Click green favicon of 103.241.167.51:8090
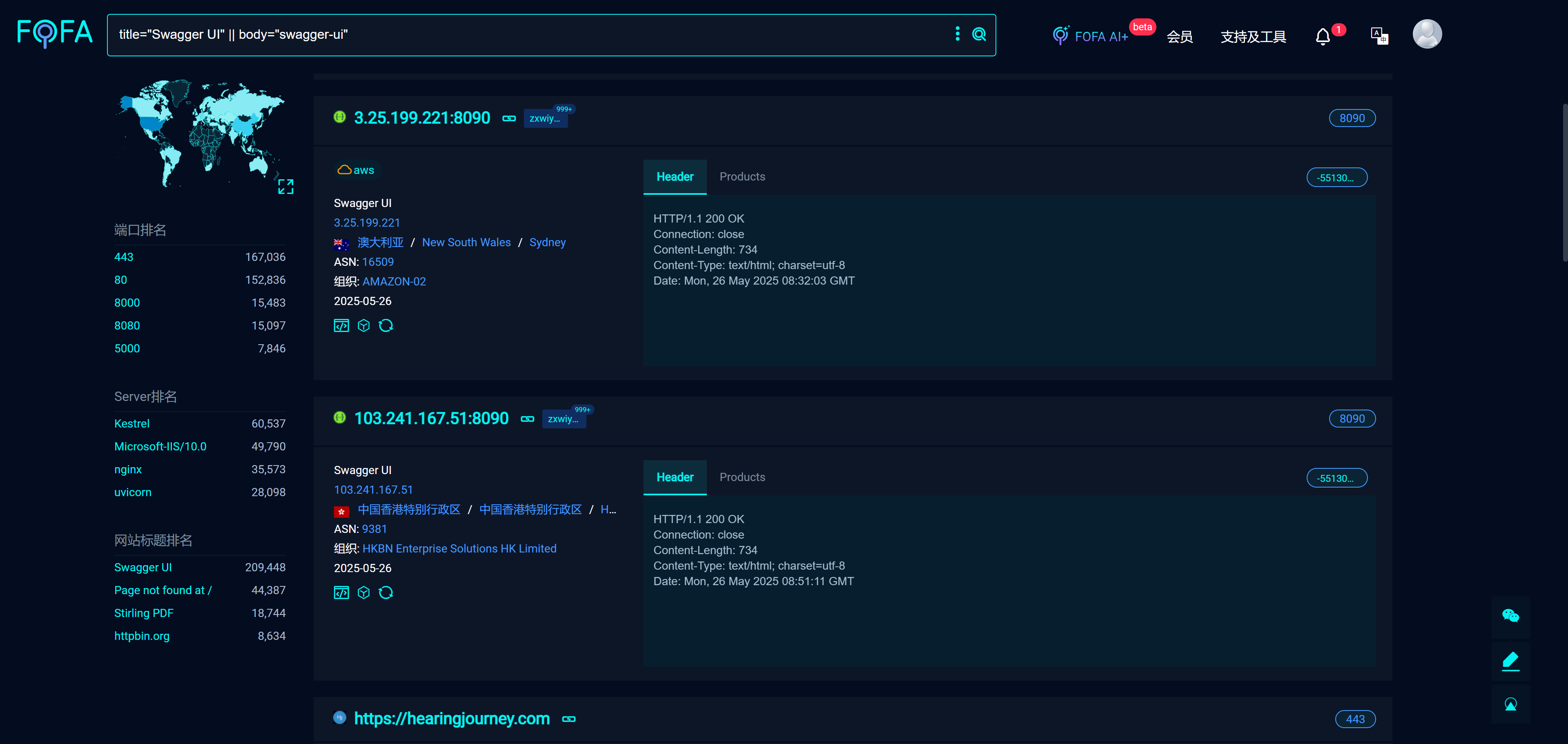1568x744 pixels. pos(340,418)
